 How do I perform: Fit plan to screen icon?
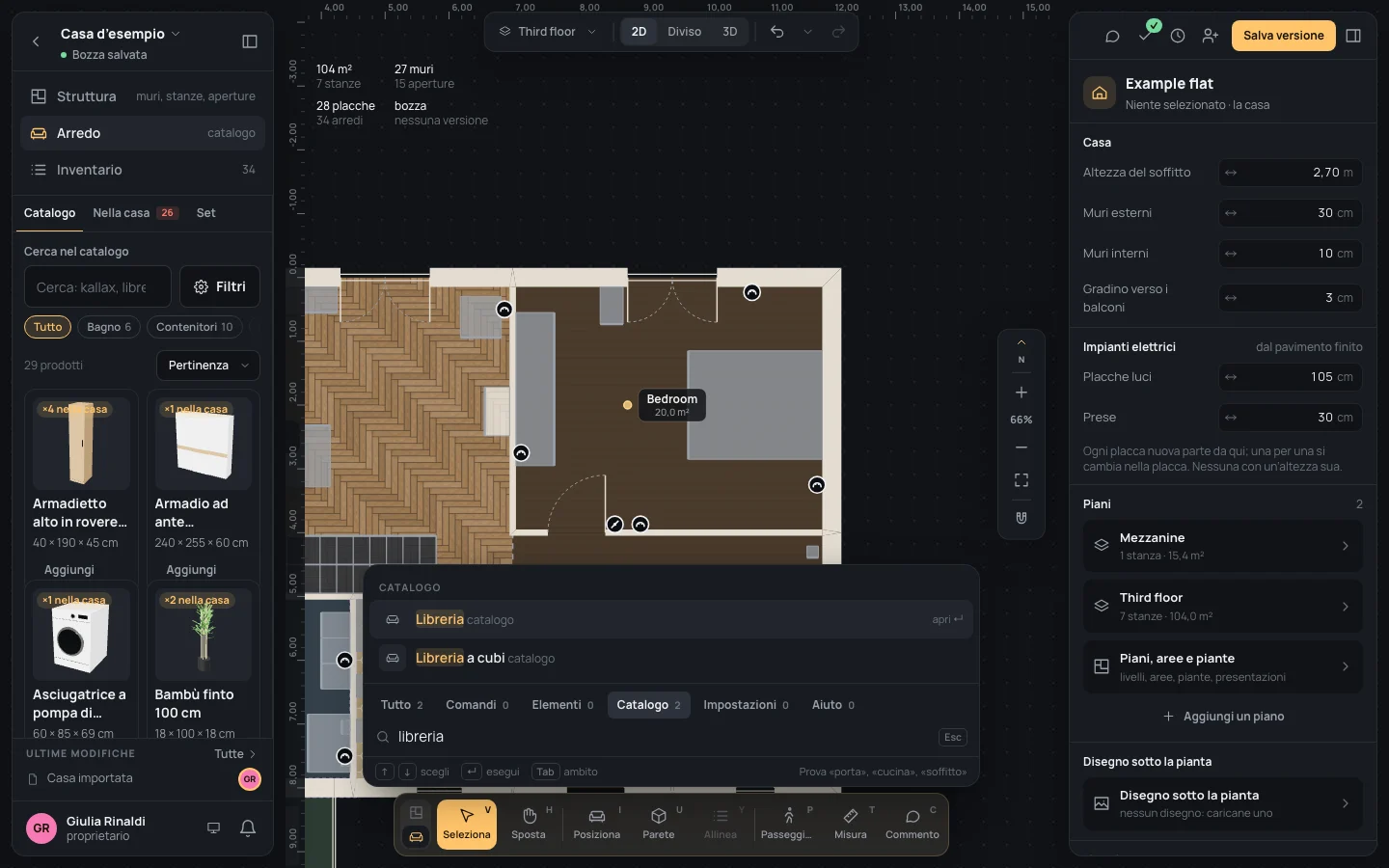coord(1021,480)
